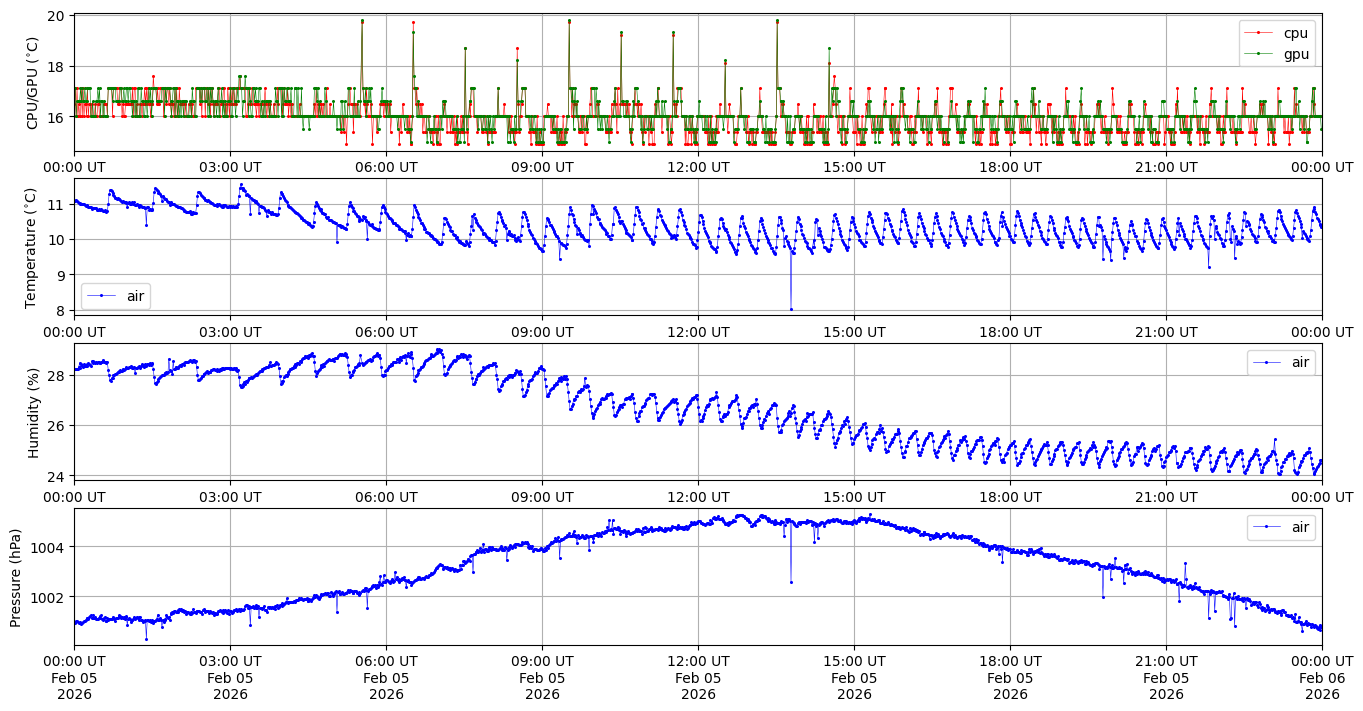Select the Humidity (%) y-axis label
The image size is (1363, 711).
33,412
